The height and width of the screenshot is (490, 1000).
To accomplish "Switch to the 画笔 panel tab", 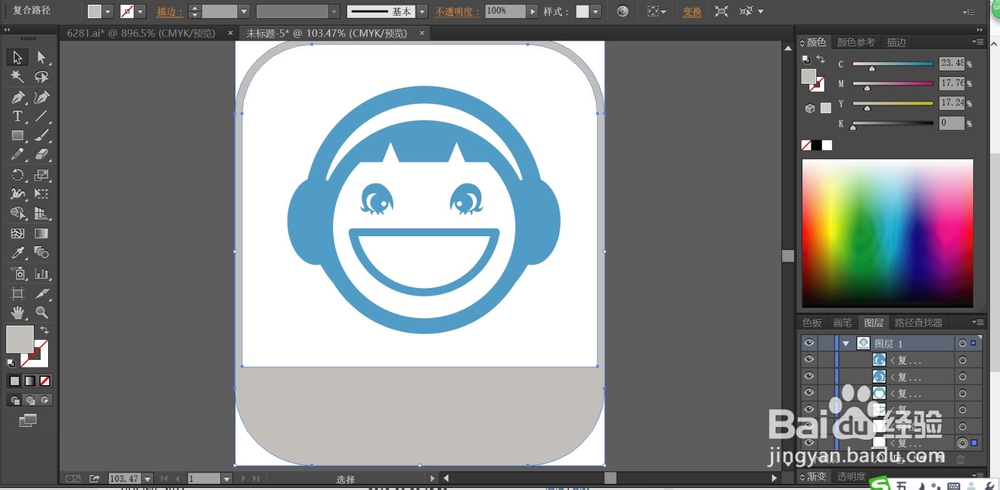I will pos(842,323).
